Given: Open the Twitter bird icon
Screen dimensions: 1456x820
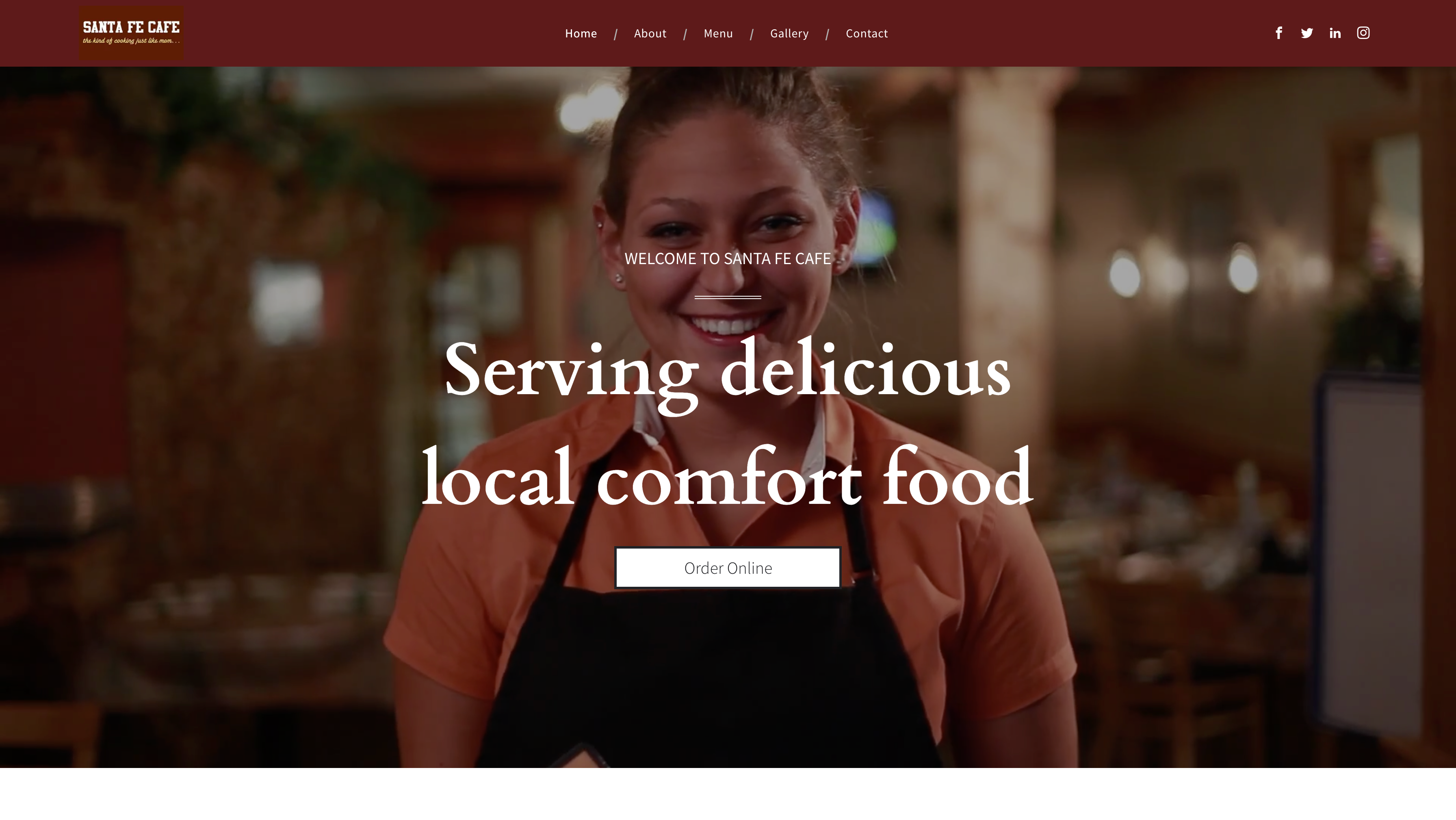Looking at the screenshot, I should click(x=1307, y=33).
